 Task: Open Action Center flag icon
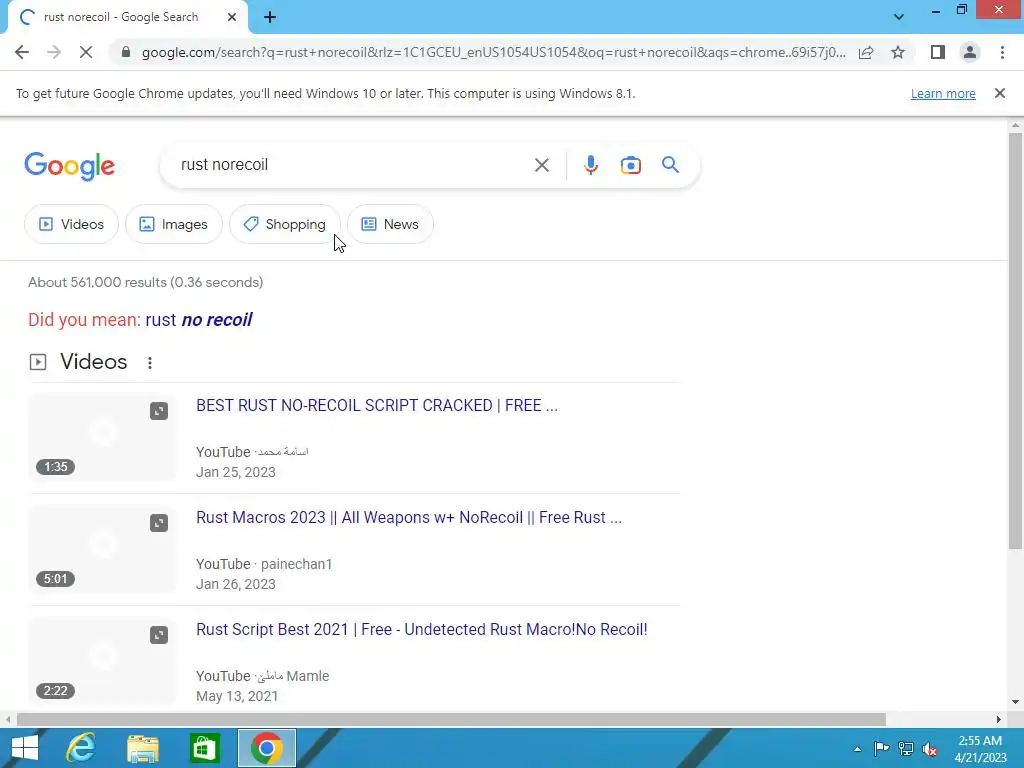pyautogui.click(x=881, y=749)
